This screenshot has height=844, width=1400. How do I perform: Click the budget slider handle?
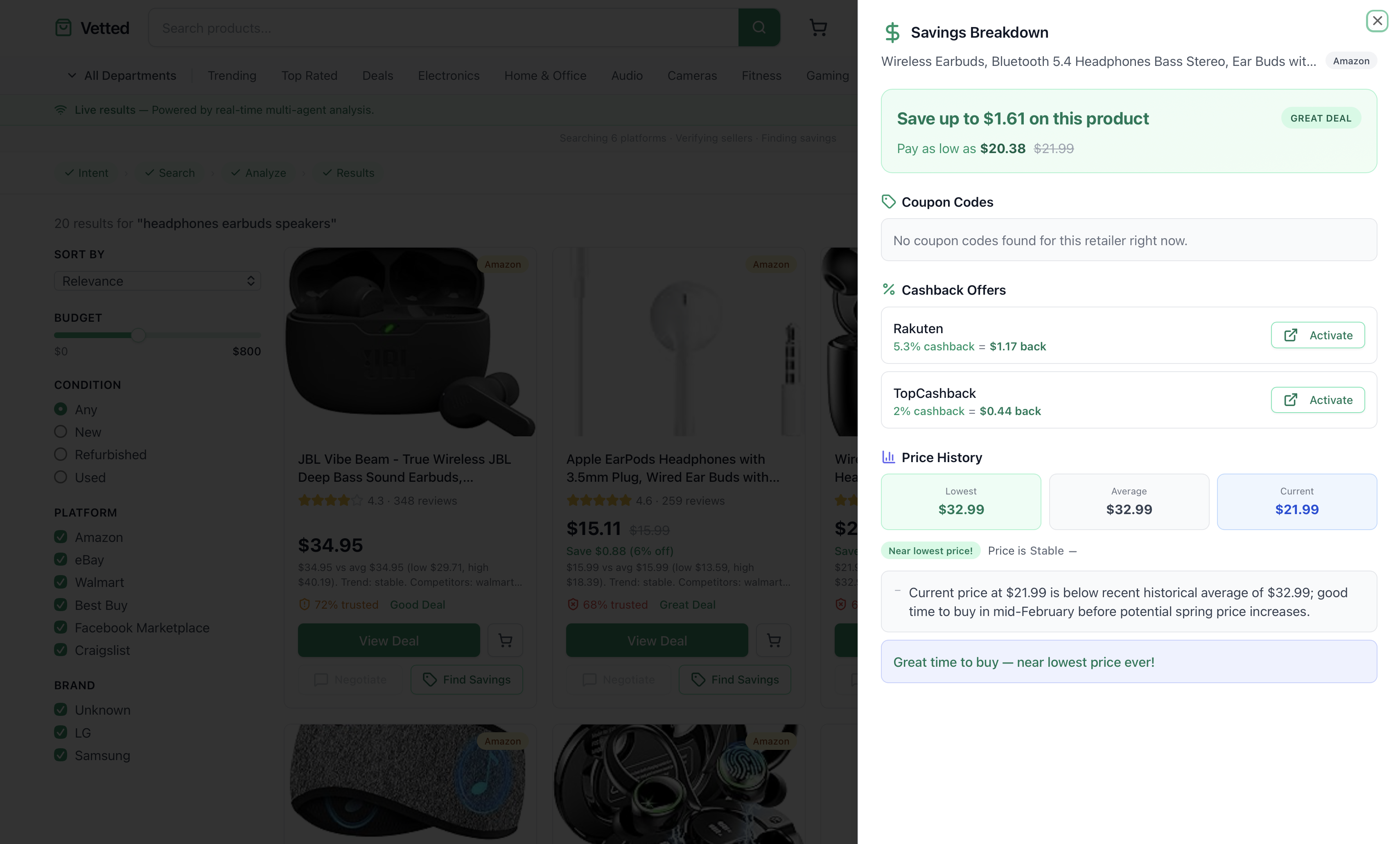point(138,335)
